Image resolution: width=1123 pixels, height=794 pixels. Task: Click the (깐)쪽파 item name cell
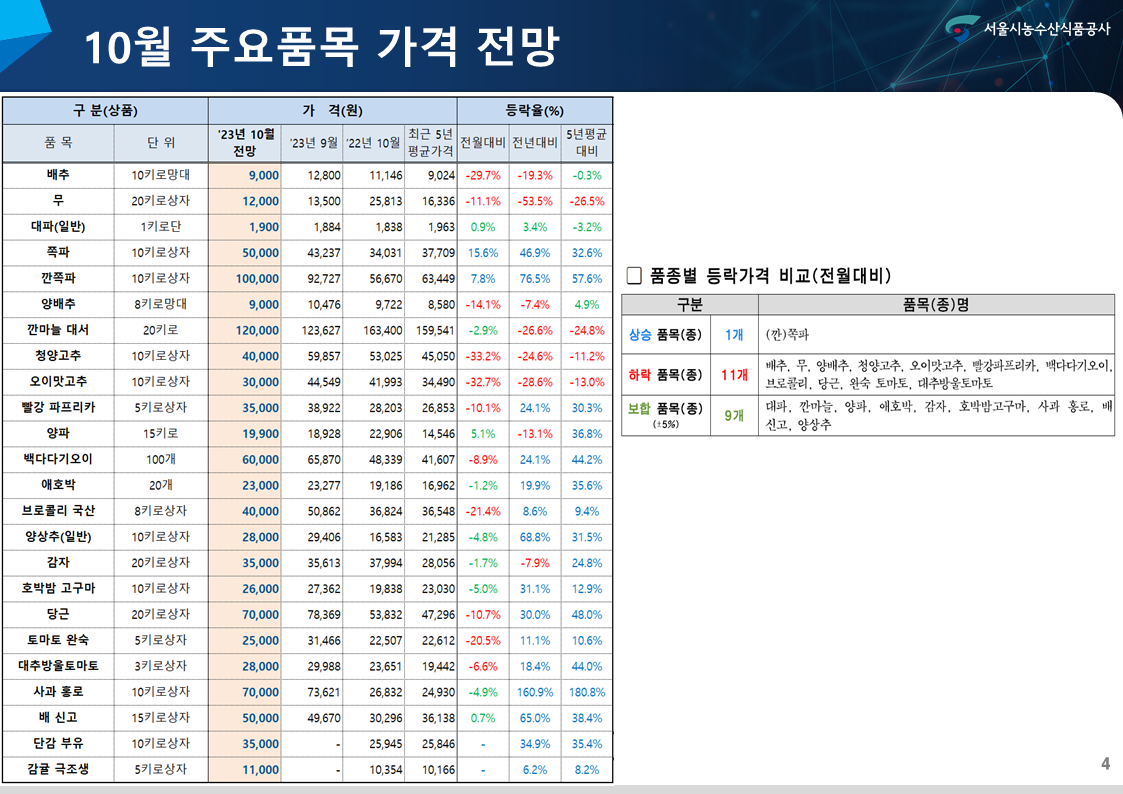coord(936,334)
